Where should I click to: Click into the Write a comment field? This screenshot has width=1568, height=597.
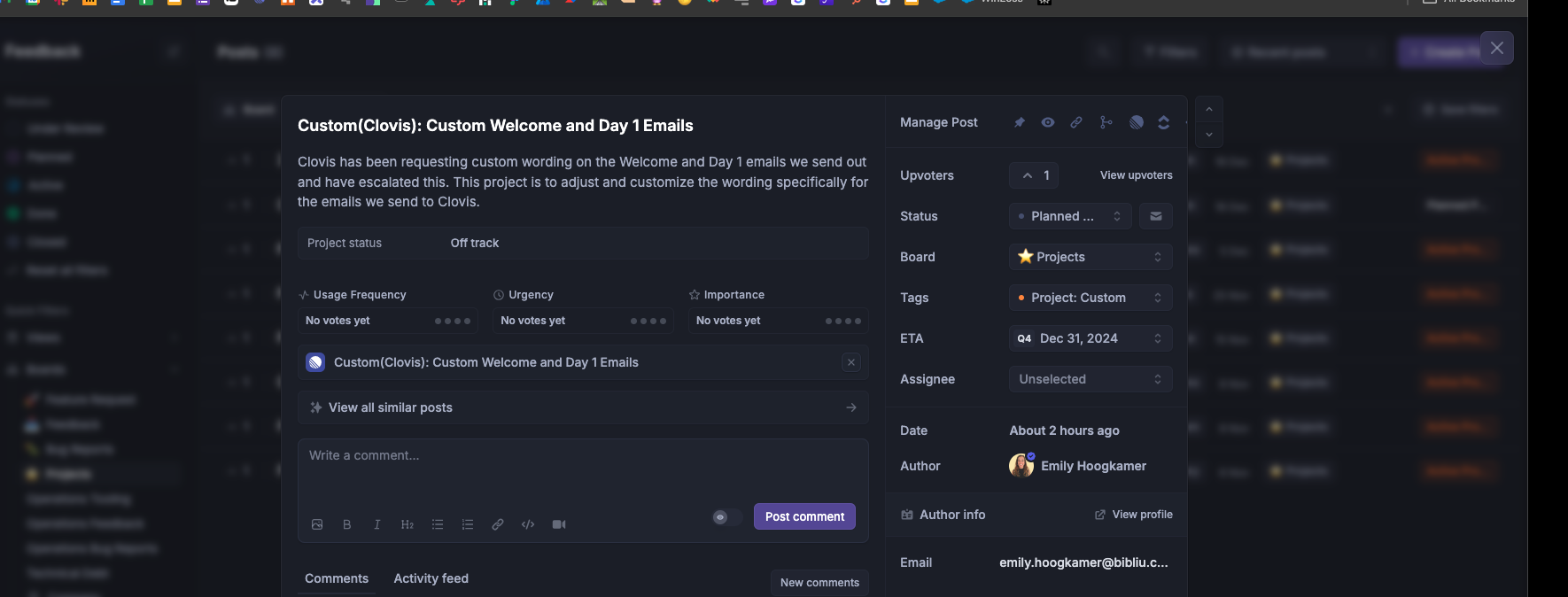[x=581, y=469]
